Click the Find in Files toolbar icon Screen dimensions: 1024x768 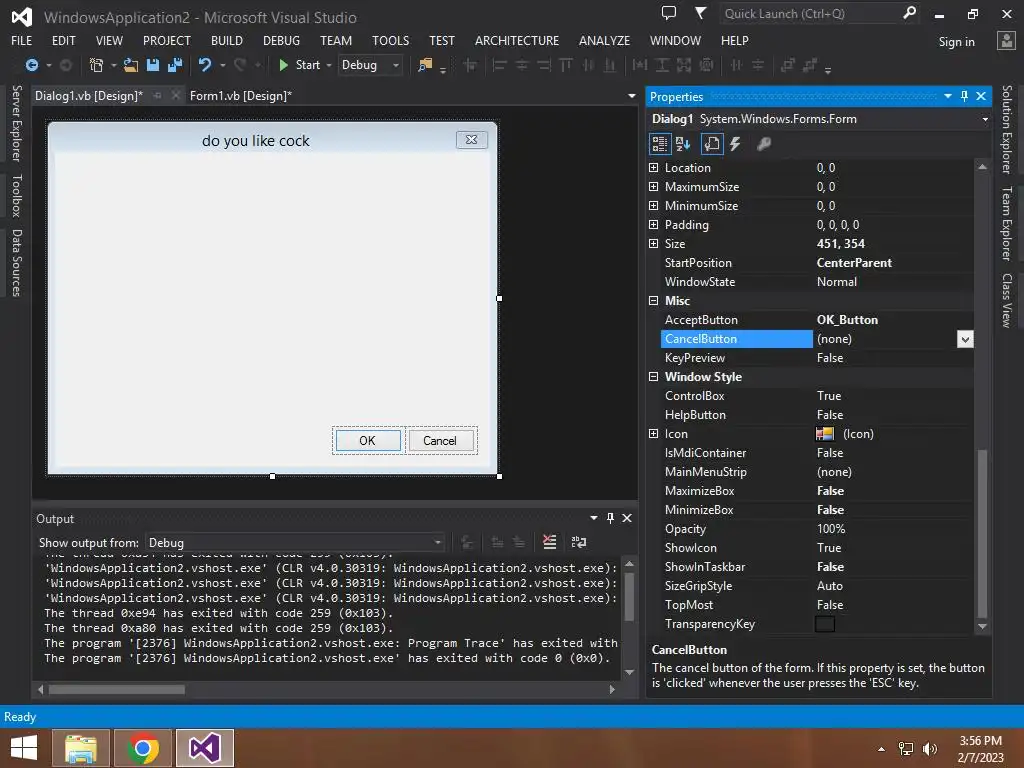coord(425,65)
